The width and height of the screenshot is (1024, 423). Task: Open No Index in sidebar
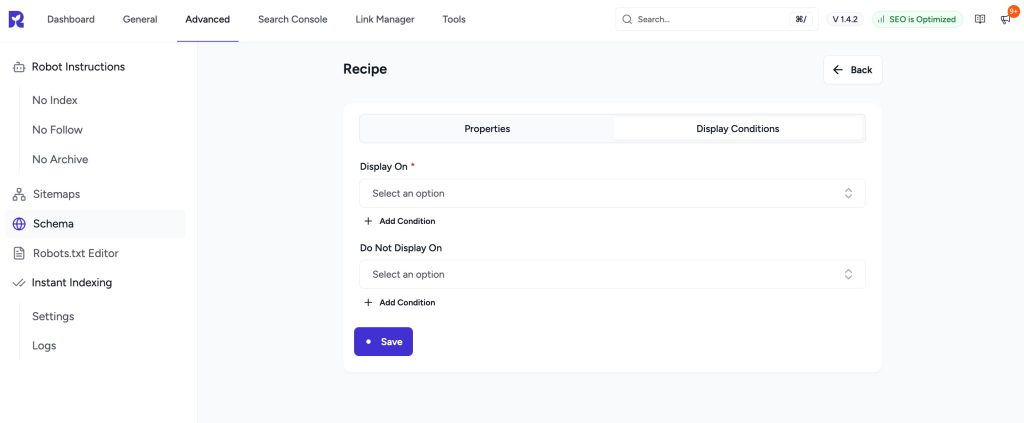55,100
